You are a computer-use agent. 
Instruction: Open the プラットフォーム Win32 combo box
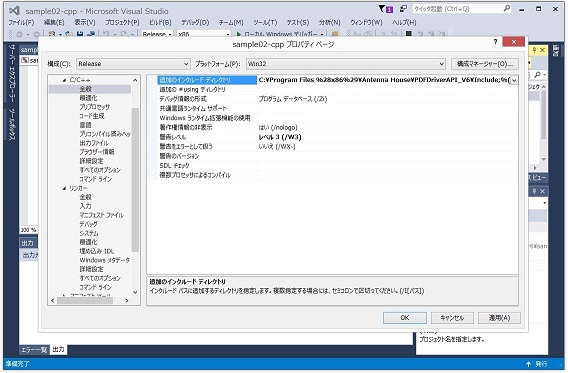[x=346, y=64]
